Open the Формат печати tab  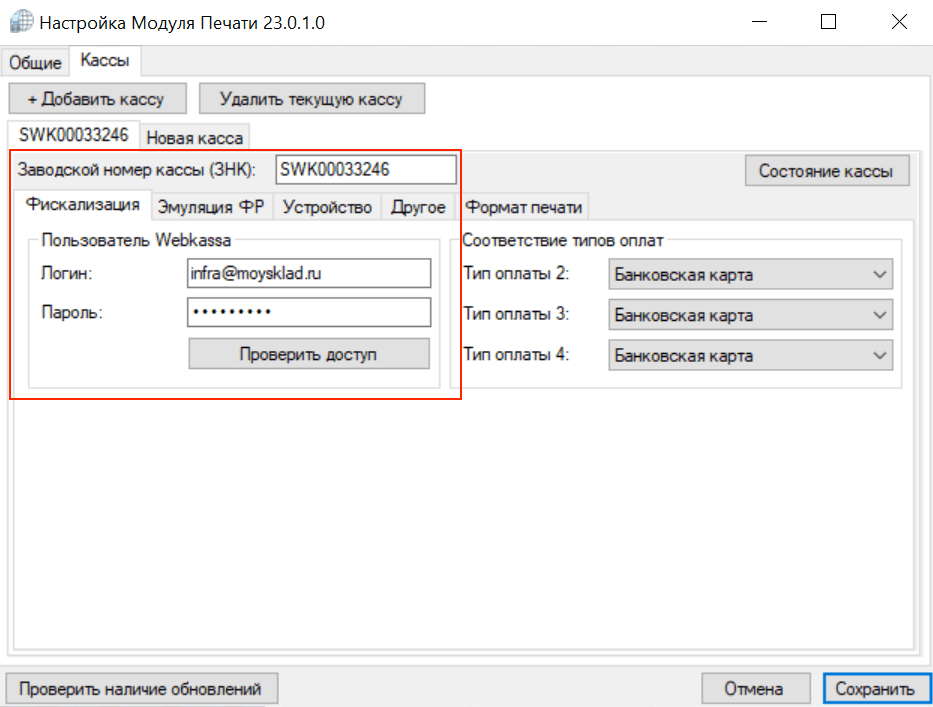[x=523, y=207]
